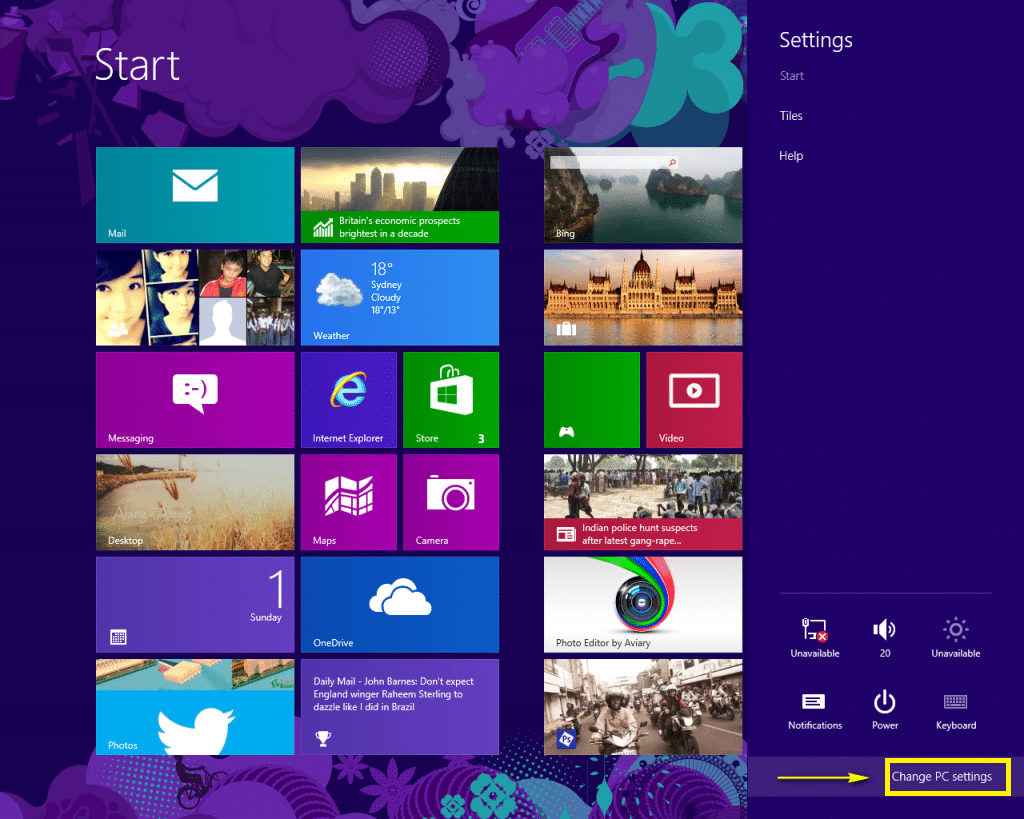1024x819 pixels.
Task: Select Tiles in the Settings pane
Action: 791,116
